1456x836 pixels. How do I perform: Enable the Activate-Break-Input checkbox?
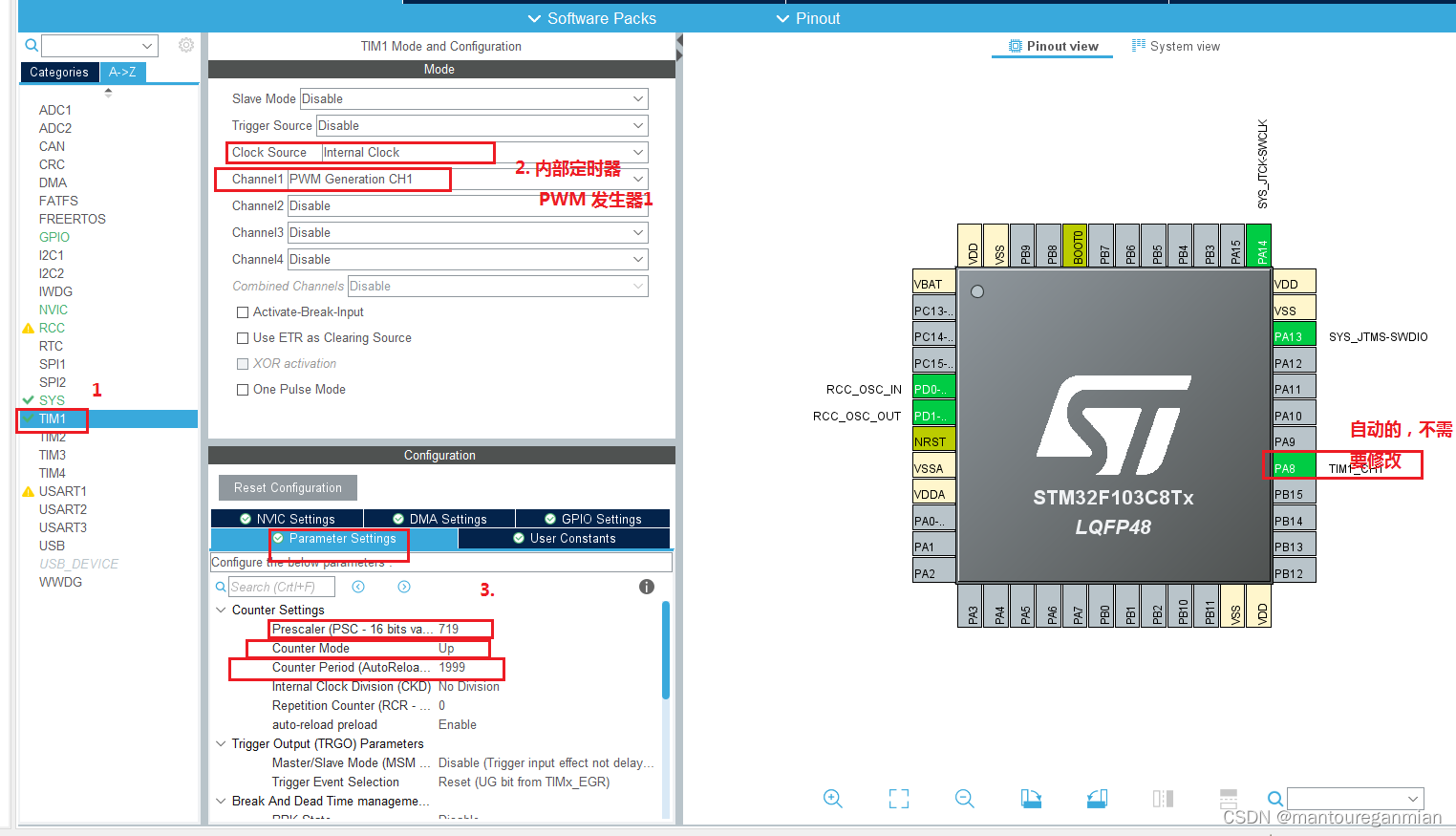point(243,312)
